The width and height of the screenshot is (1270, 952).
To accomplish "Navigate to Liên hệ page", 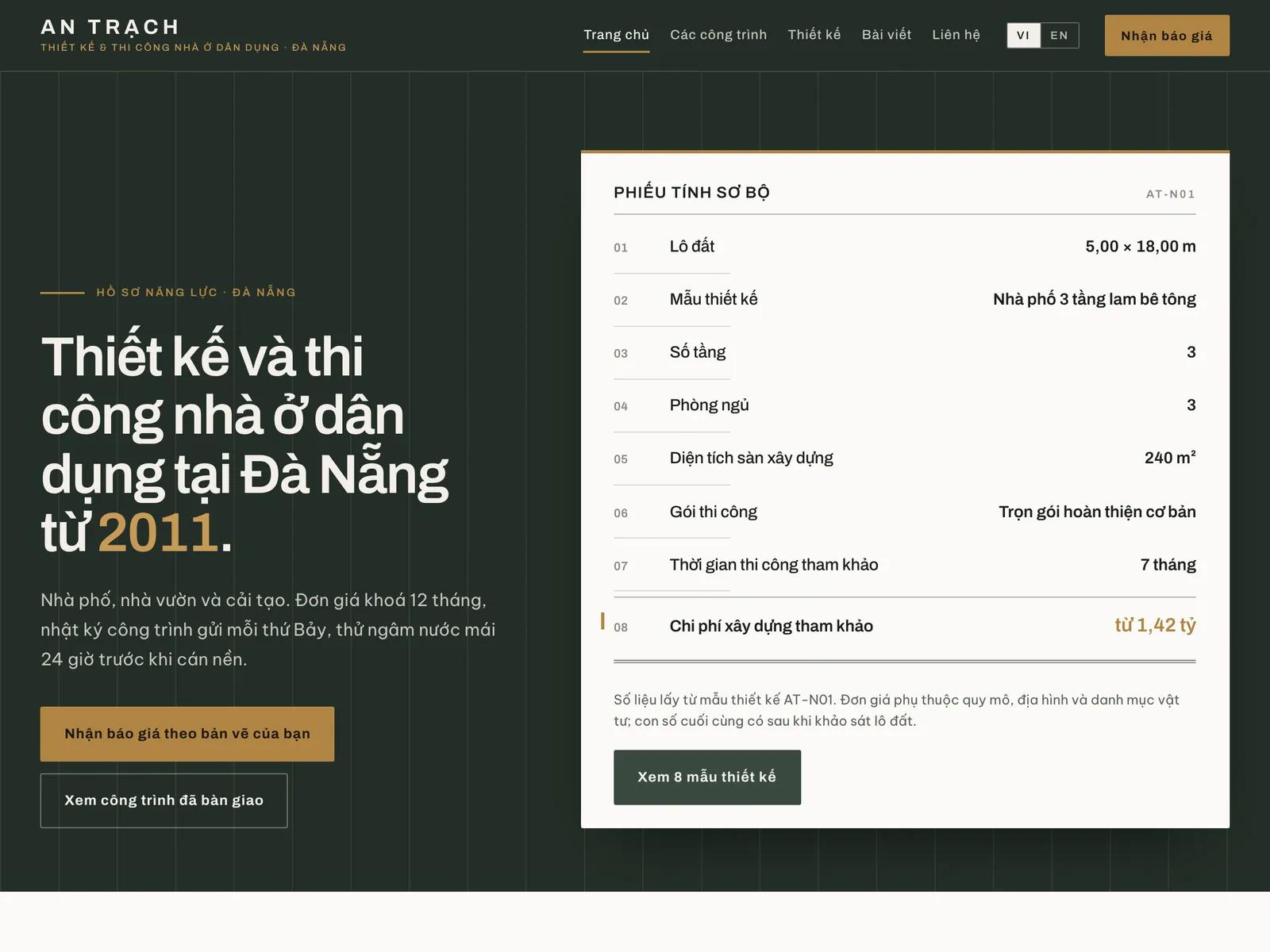I will click(x=956, y=35).
